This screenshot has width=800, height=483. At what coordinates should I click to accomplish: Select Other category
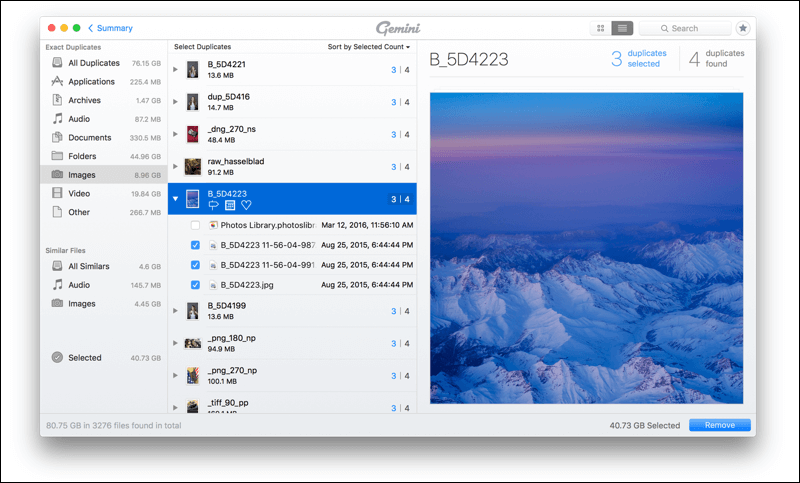[x=104, y=212]
